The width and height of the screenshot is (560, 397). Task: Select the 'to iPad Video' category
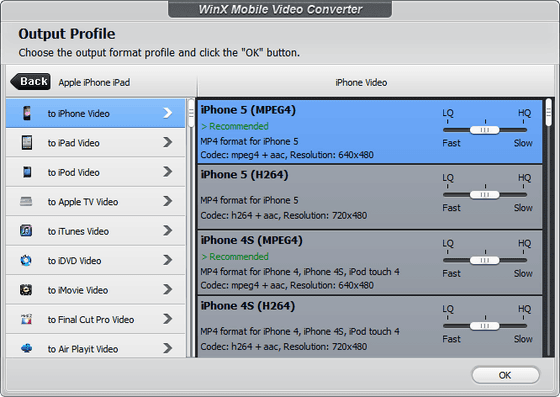(x=95, y=142)
